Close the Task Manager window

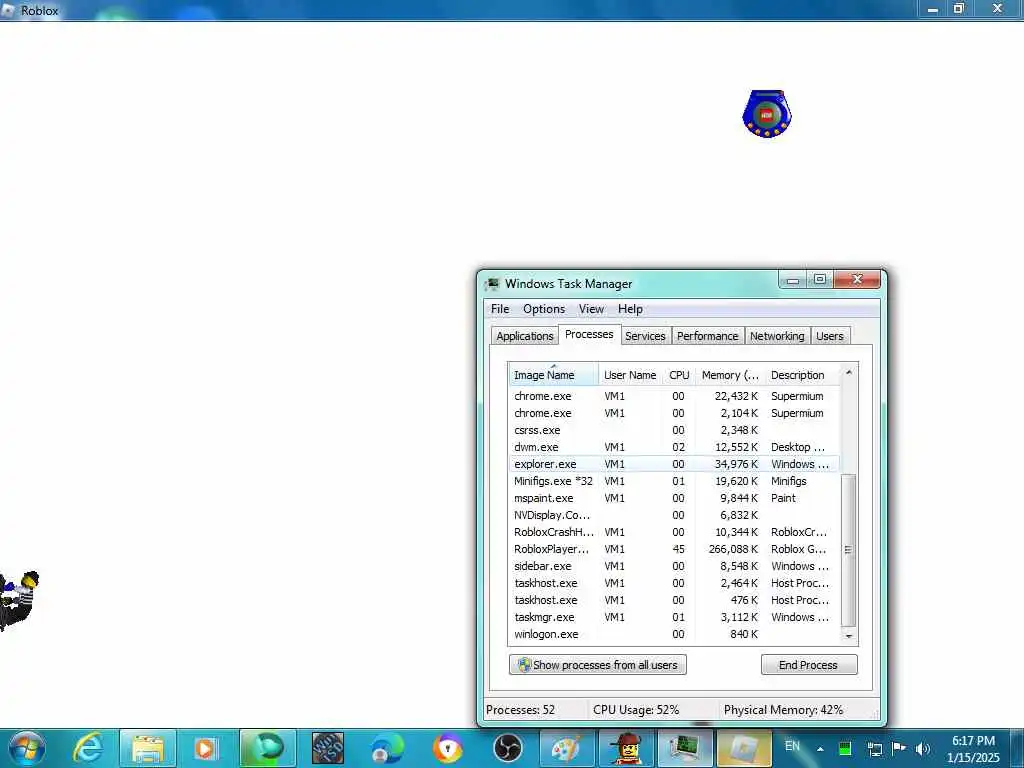[x=857, y=280]
